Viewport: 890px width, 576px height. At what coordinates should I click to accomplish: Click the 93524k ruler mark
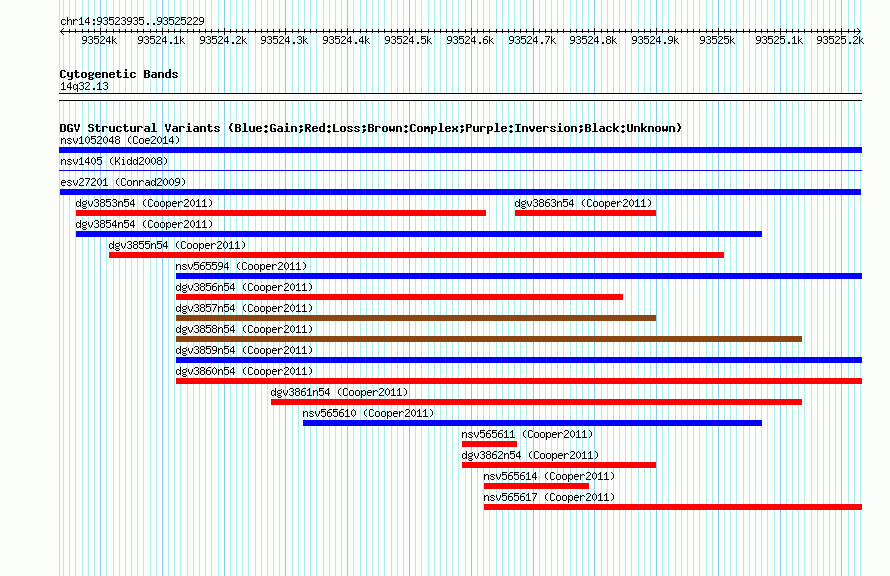click(x=99, y=40)
